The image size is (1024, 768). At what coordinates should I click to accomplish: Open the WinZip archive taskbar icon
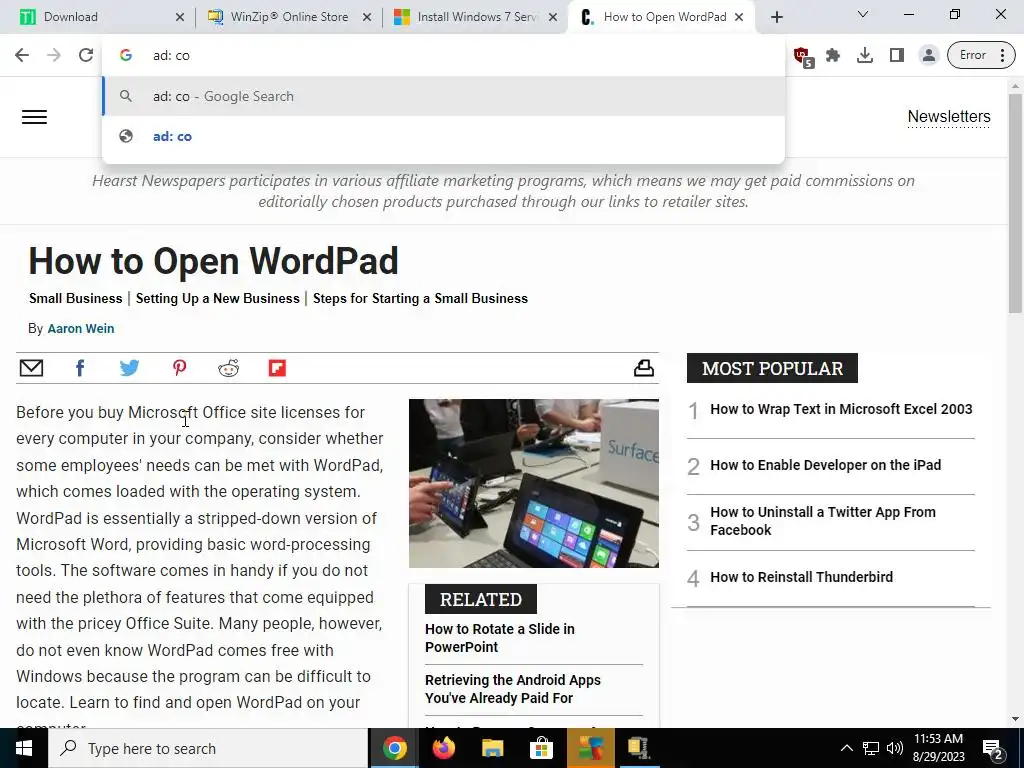[639, 748]
